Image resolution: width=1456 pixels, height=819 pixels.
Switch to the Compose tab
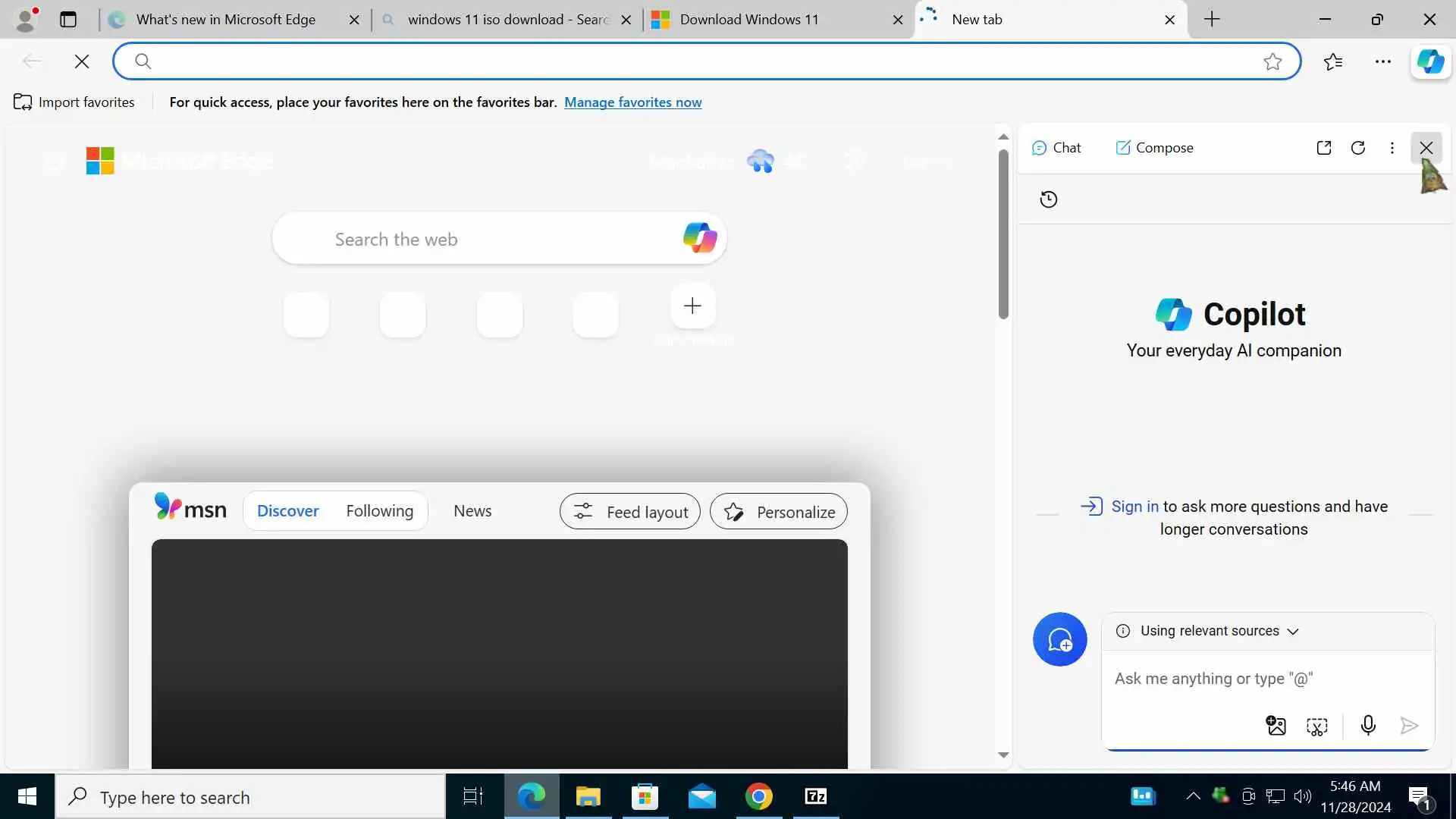point(1154,148)
